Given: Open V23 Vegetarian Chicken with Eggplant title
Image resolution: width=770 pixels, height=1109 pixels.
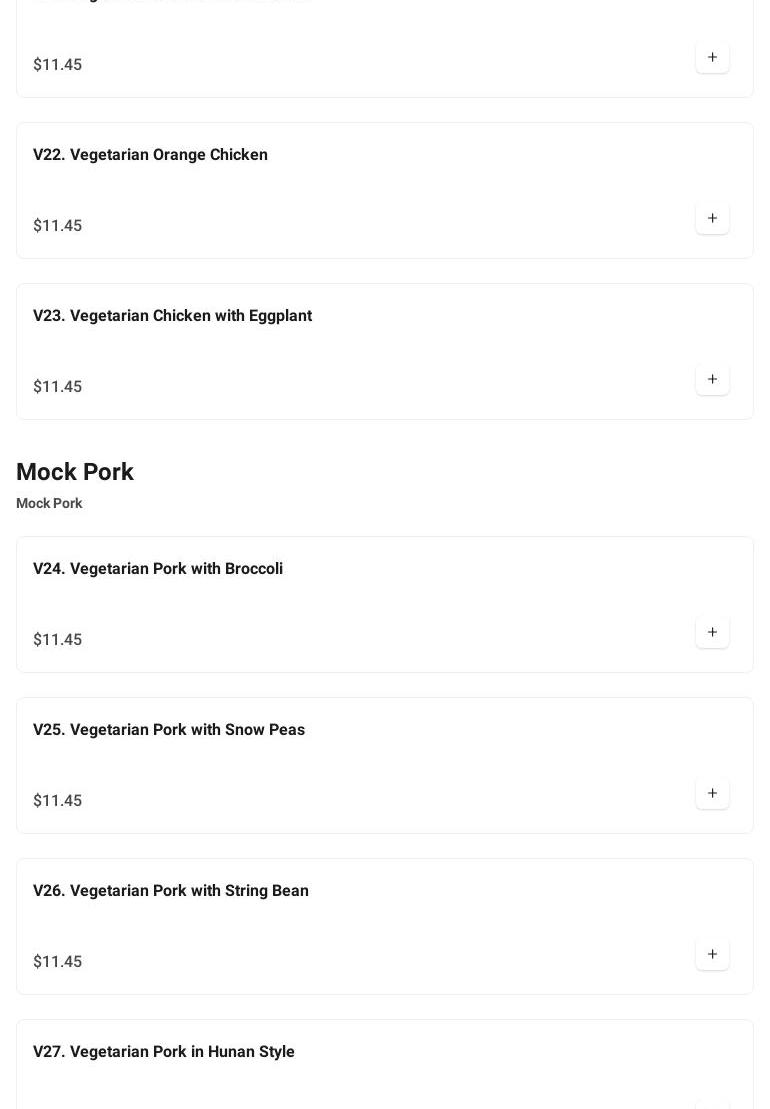Looking at the screenshot, I should tap(172, 316).
